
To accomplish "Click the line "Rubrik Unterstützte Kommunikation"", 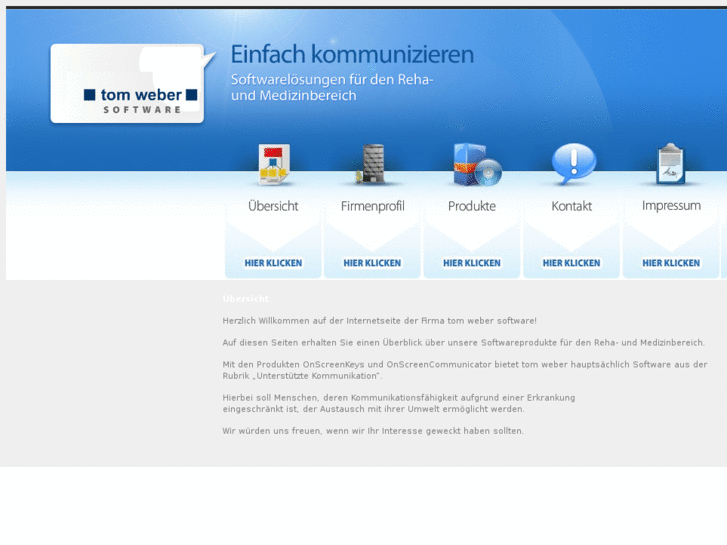I will (302, 376).
